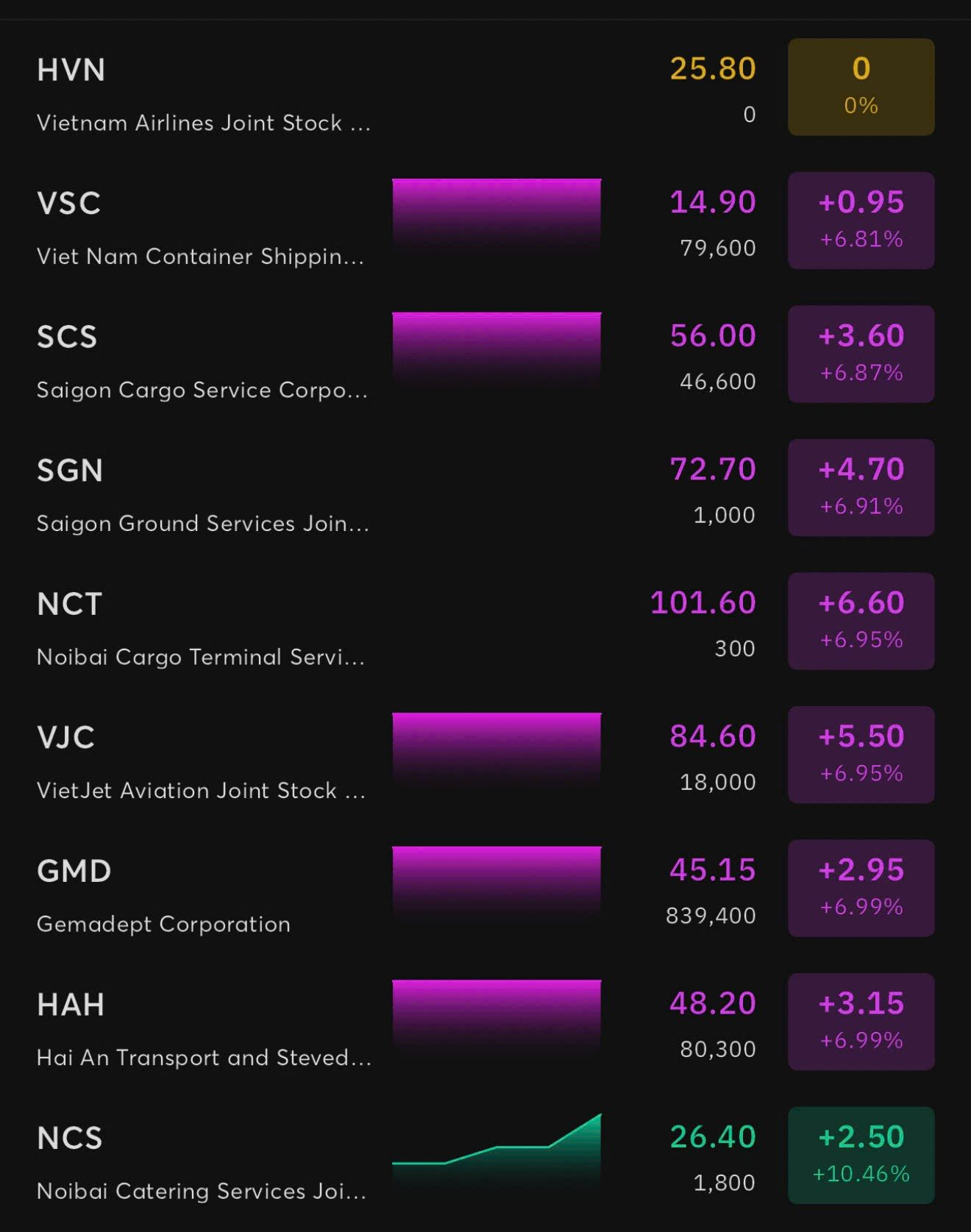Tap the GMD +2.95 change badge

[861, 888]
